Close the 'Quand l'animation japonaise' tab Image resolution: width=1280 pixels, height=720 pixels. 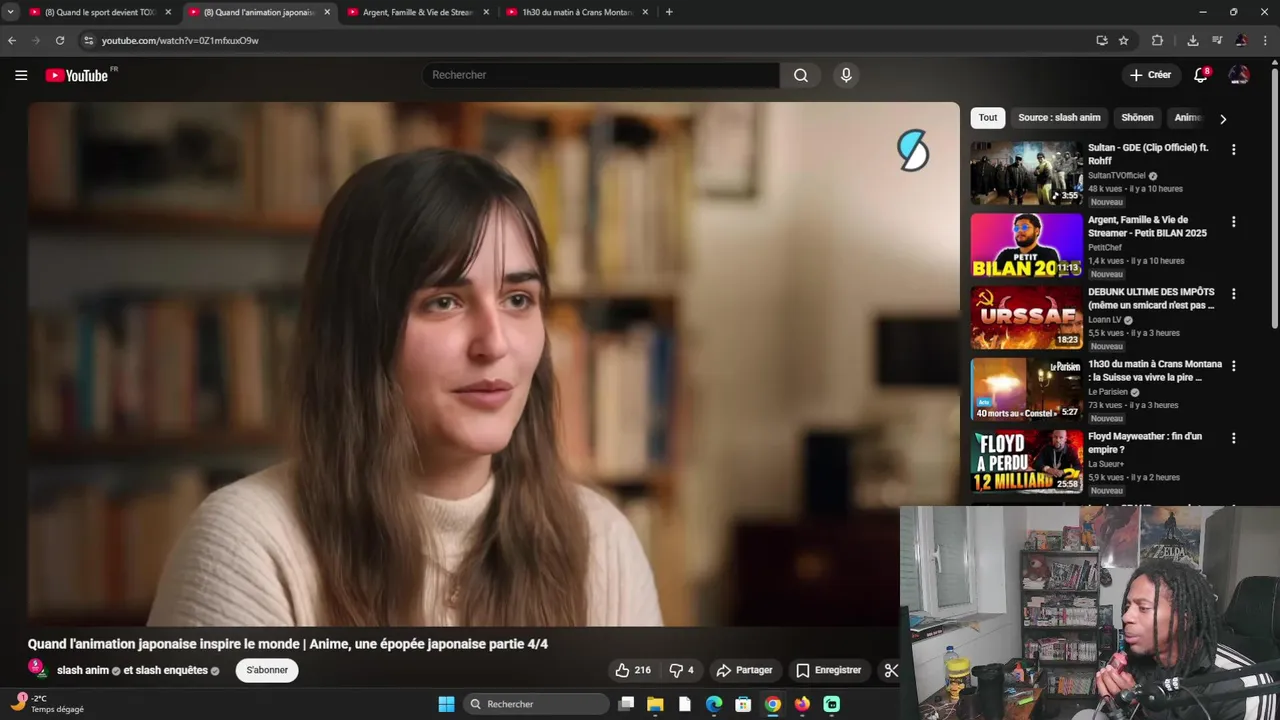327,12
